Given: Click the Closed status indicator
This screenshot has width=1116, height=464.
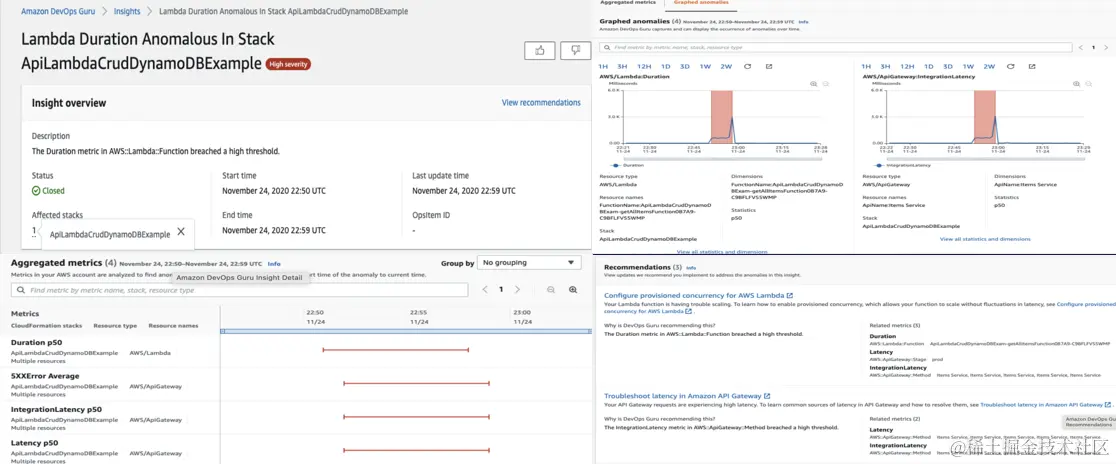Looking at the screenshot, I should pyautogui.click(x=48, y=191).
